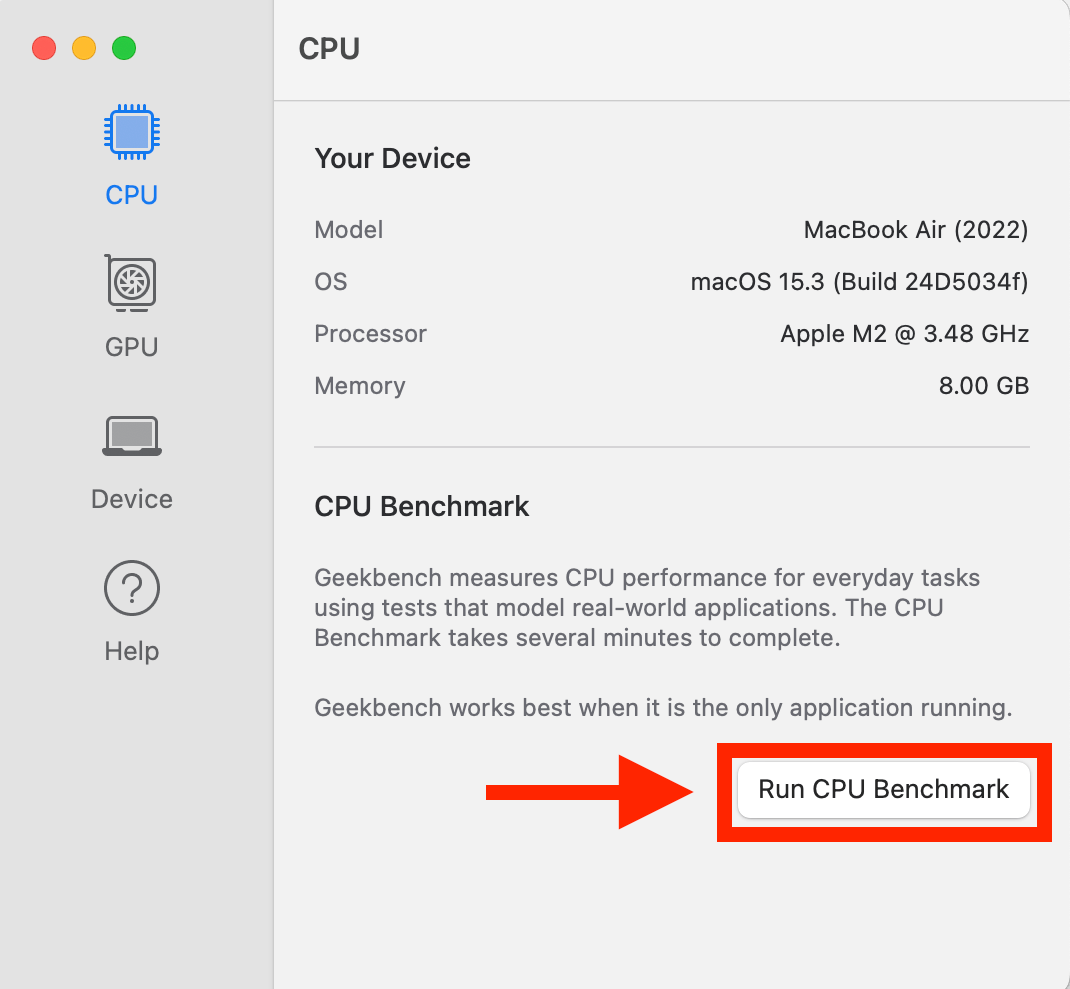The height and width of the screenshot is (989, 1070).
Task: Select the highlighted blue processor icon
Action: (131, 131)
